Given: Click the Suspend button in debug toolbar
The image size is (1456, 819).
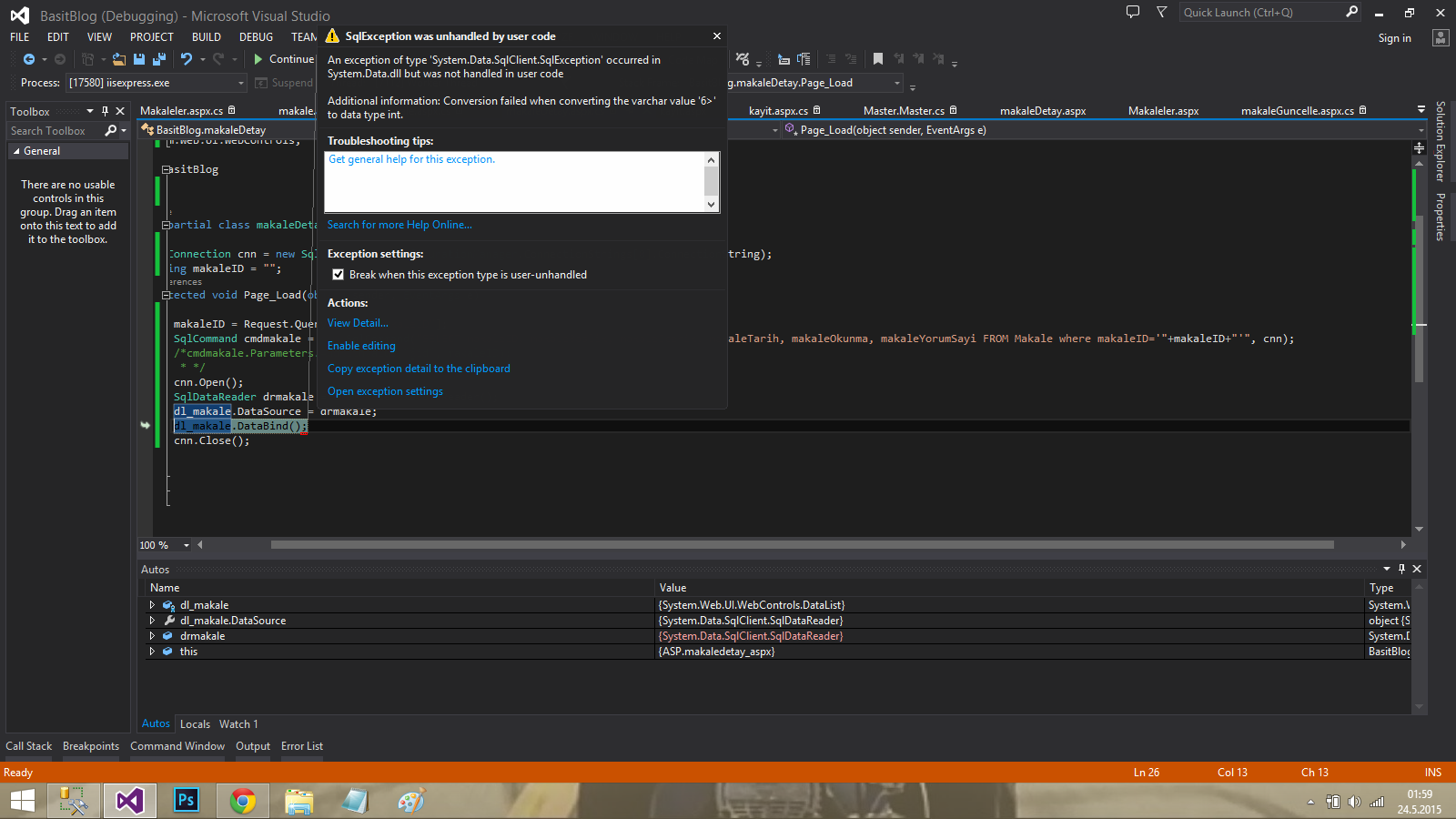Looking at the screenshot, I should (x=284, y=83).
